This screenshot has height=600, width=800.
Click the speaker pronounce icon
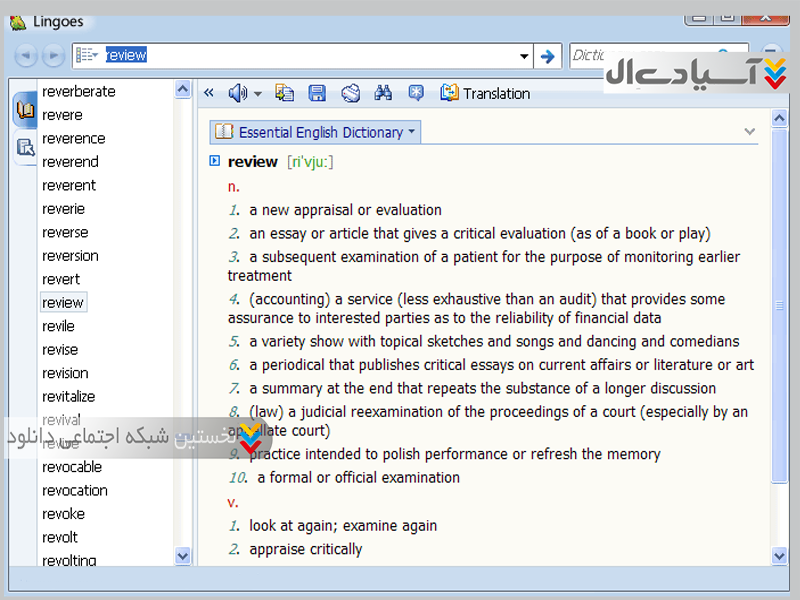click(x=236, y=93)
